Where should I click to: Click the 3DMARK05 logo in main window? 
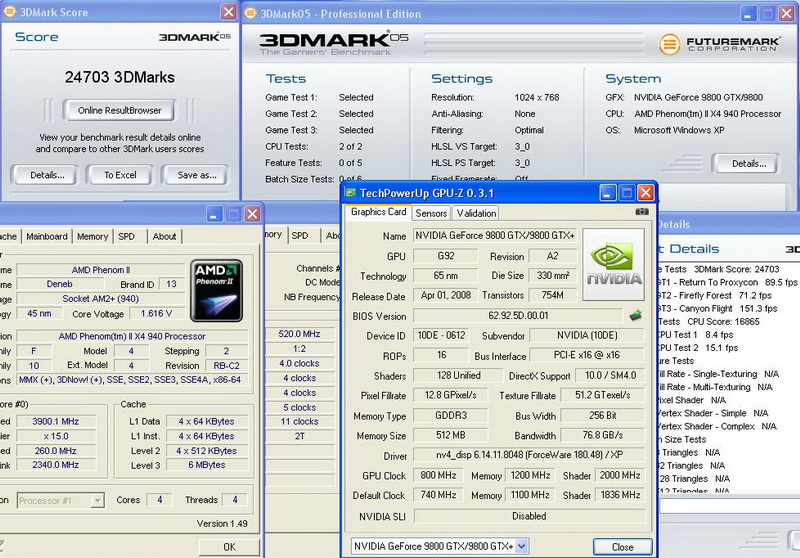point(334,43)
